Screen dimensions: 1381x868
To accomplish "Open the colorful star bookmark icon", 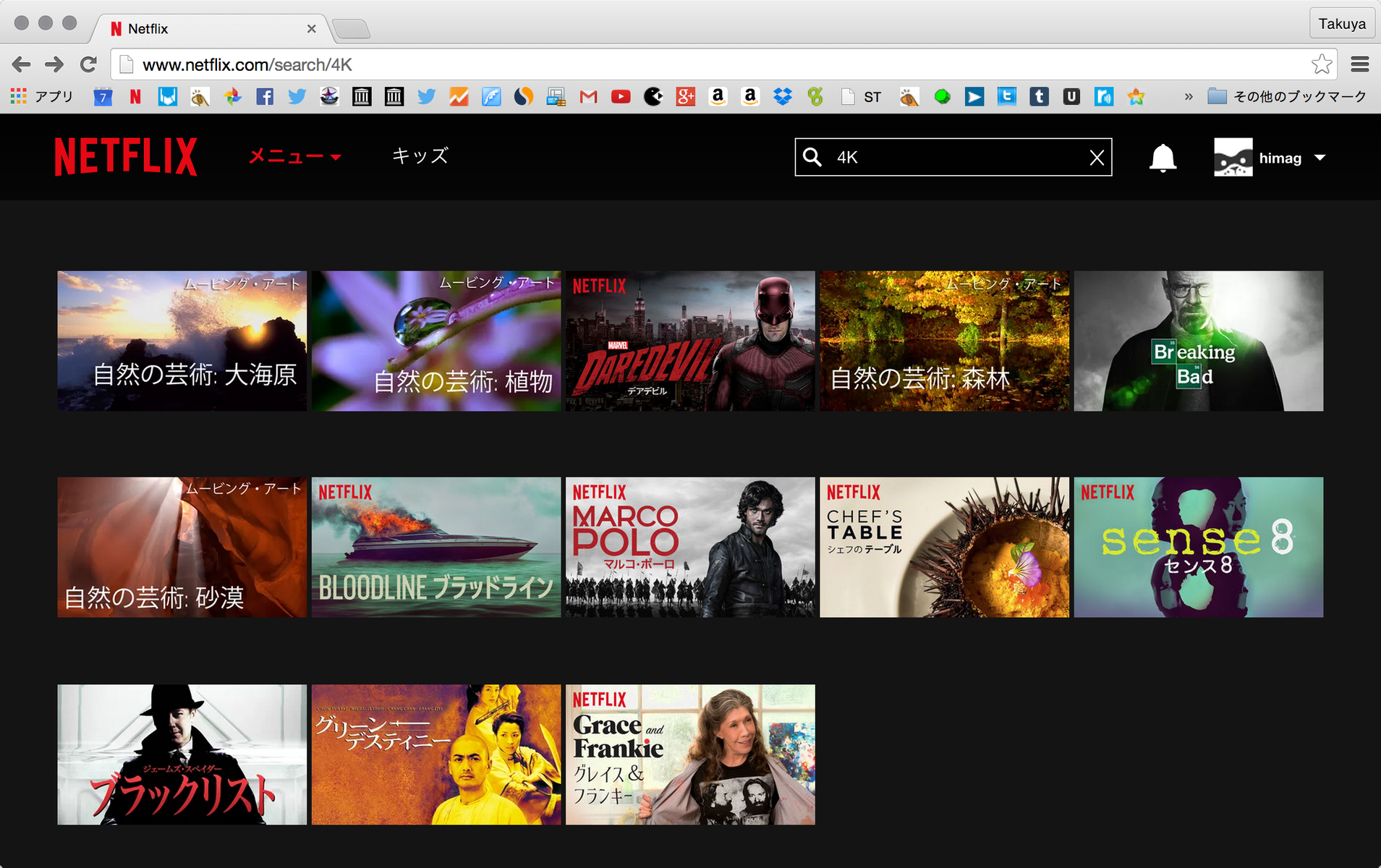I will (x=1136, y=96).
